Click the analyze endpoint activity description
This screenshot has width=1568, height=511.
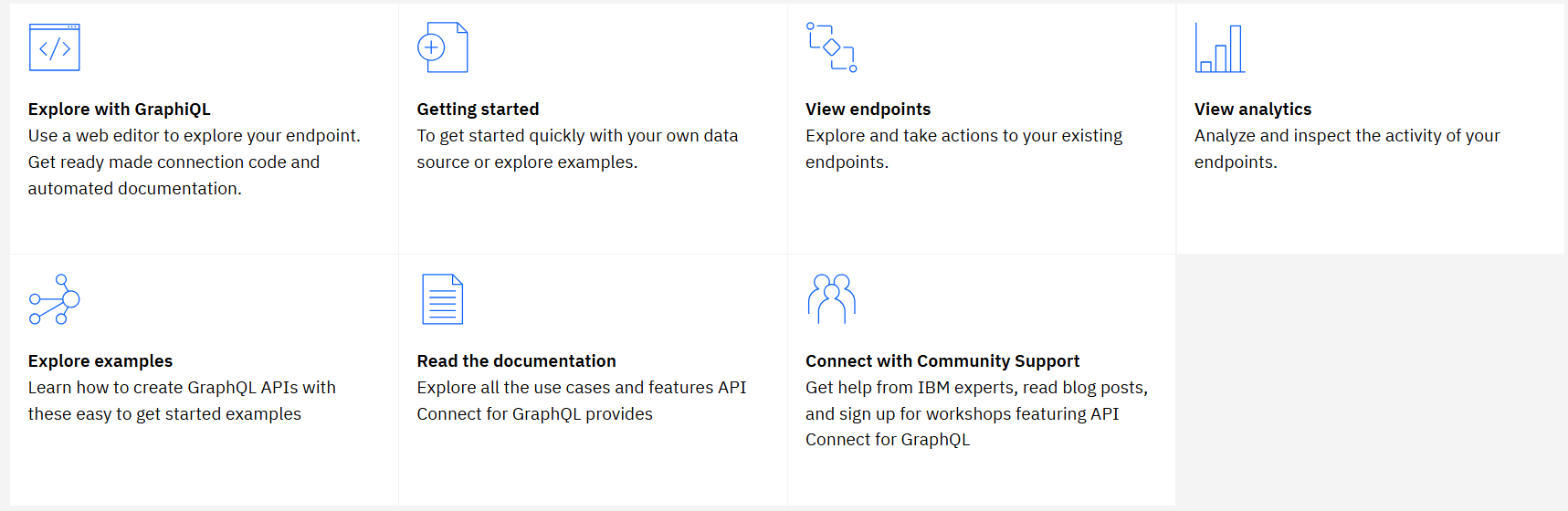1346,149
